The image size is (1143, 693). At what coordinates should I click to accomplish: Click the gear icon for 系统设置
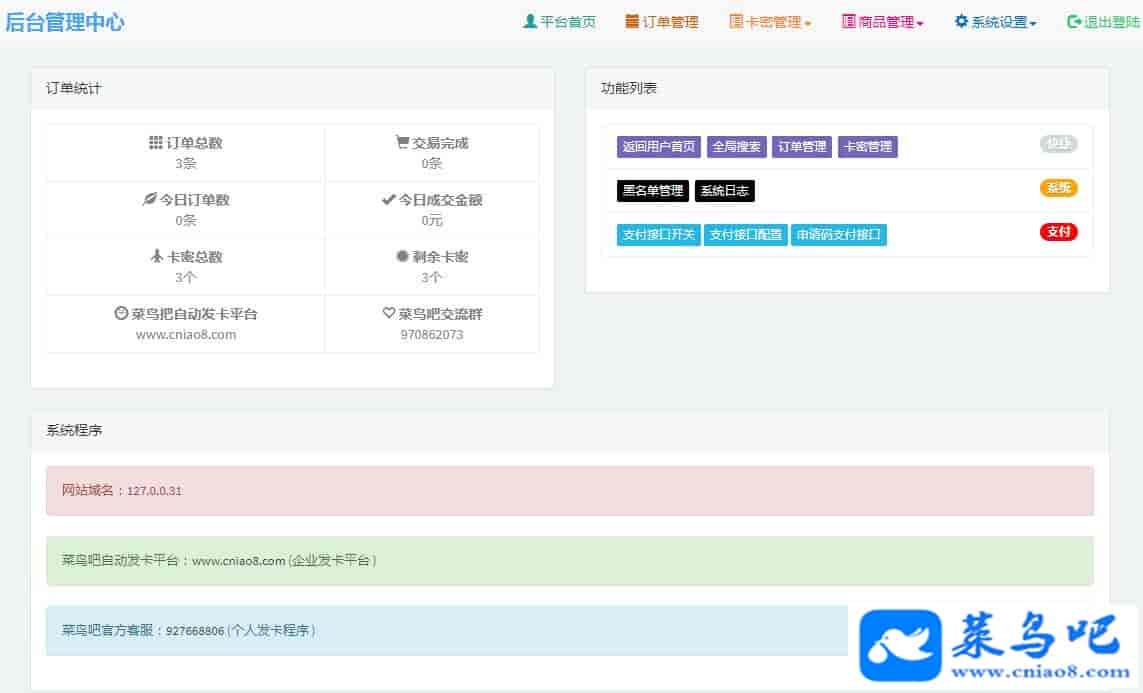[961, 21]
